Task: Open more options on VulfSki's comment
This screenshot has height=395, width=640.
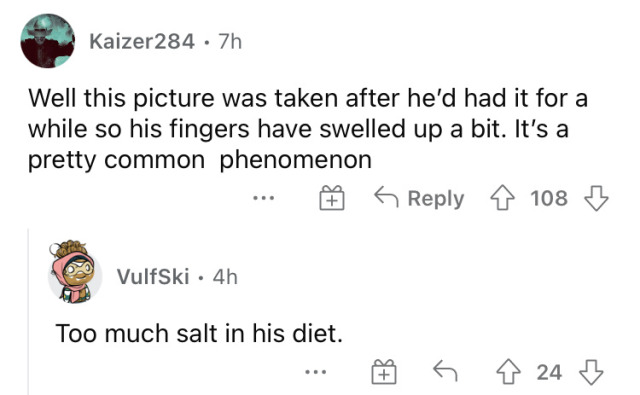Action: (316, 372)
